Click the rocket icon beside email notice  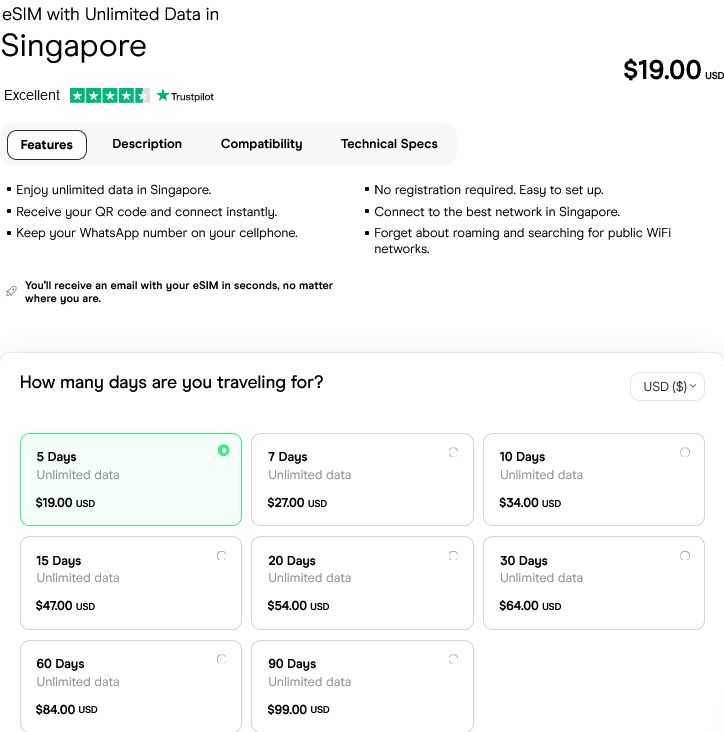pos(11,291)
